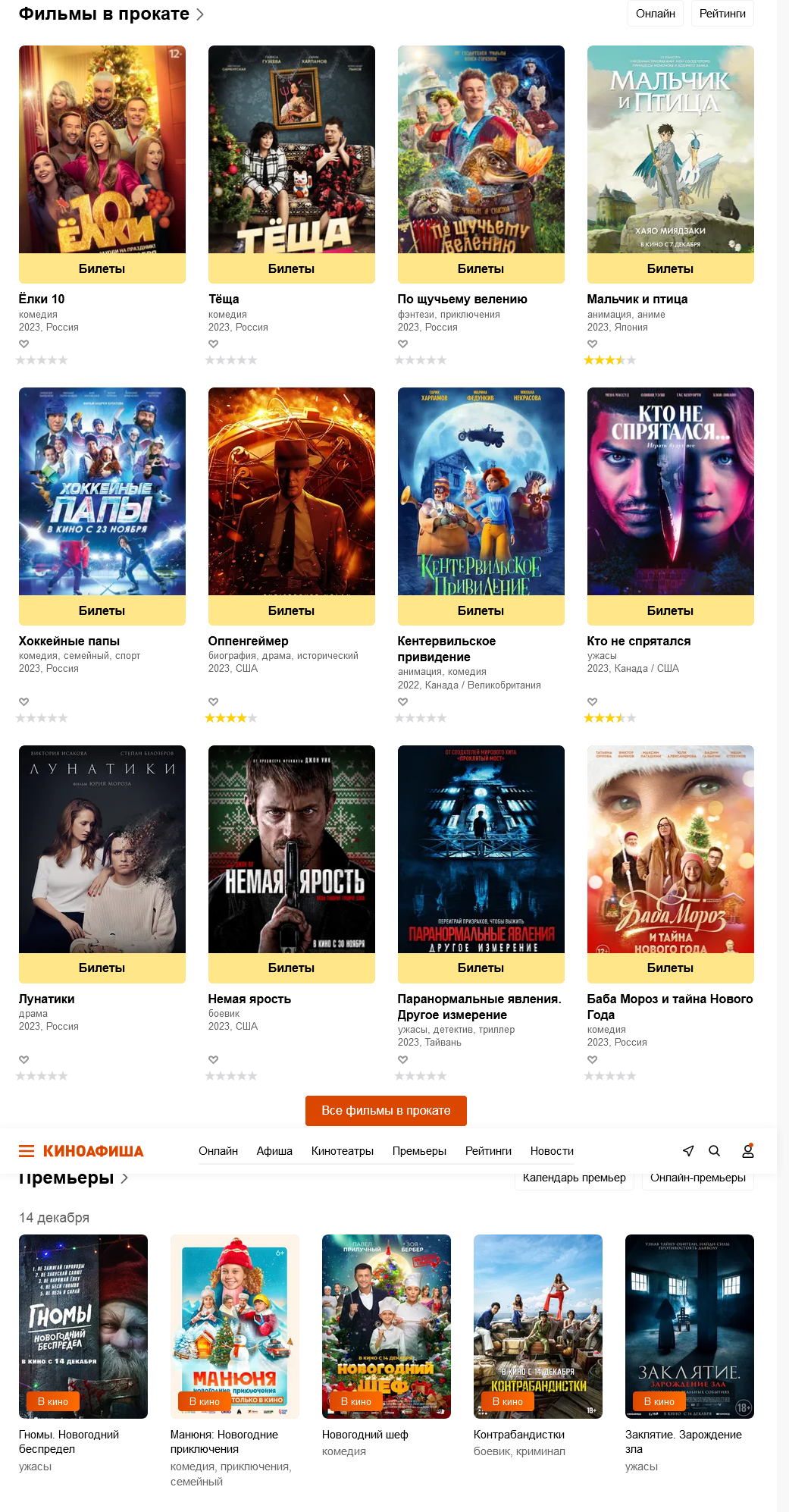This screenshot has height=1512, width=789.
Task: Open the user profile icon
Action: (748, 1151)
